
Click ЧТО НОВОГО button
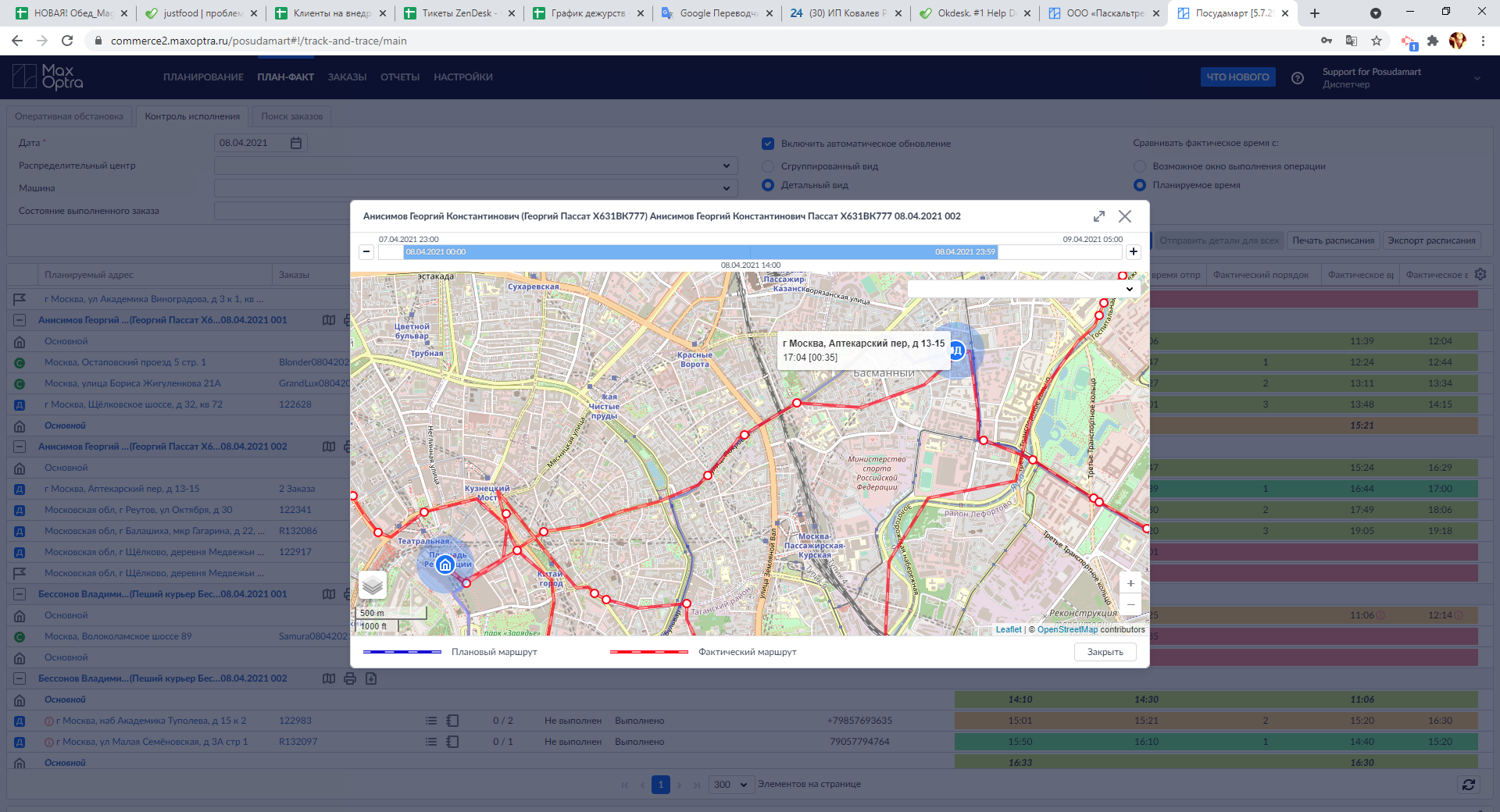[x=1237, y=77]
